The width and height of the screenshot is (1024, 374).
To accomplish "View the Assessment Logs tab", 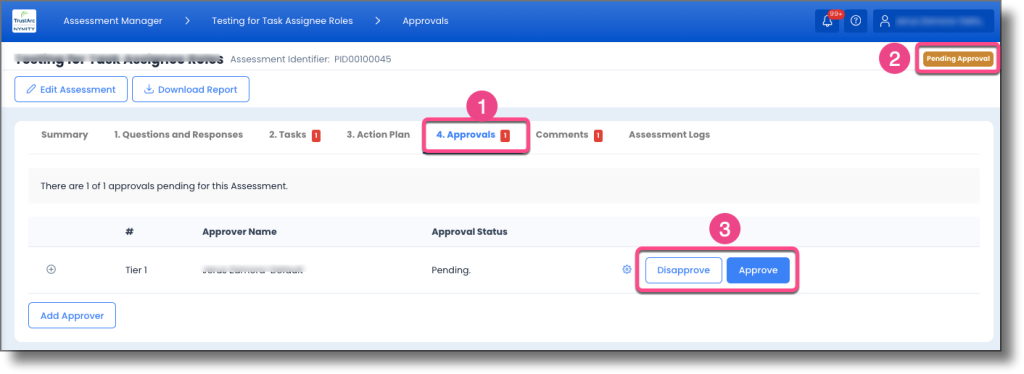I will pyautogui.click(x=669, y=134).
